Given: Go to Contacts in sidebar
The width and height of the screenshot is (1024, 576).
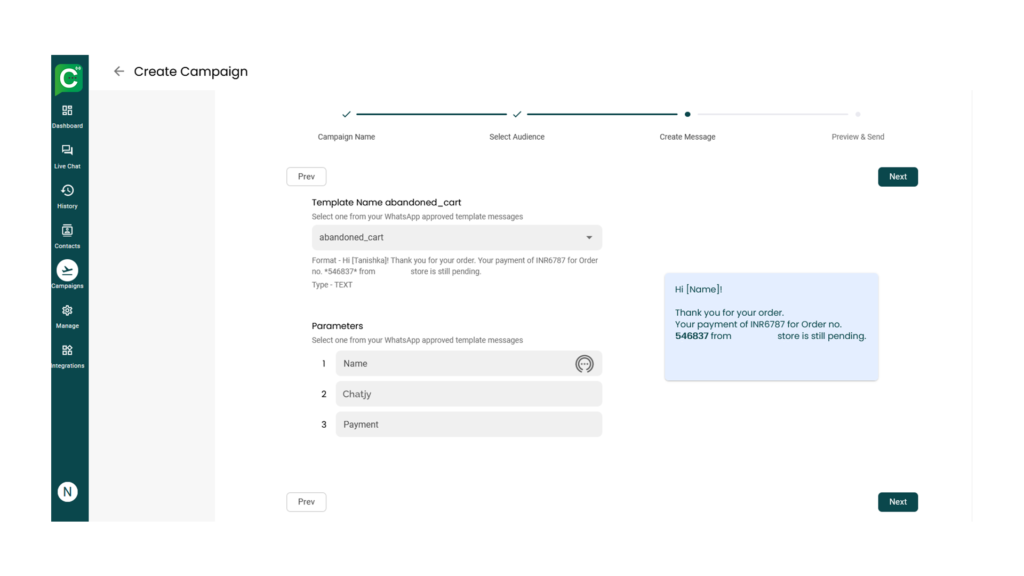Looking at the screenshot, I should tap(67, 231).
